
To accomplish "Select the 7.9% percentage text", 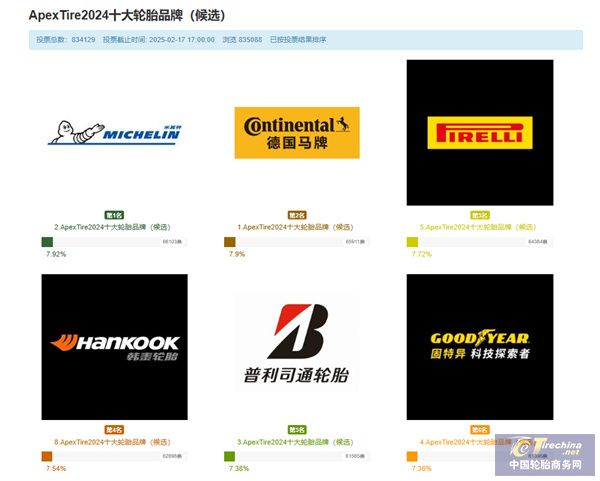I will pyautogui.click(x=237, y=254).
